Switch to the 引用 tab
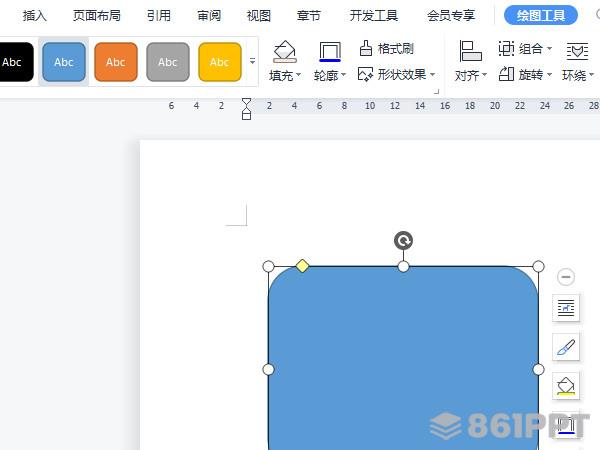Screen dimensions: 600x450 (159, 16)
